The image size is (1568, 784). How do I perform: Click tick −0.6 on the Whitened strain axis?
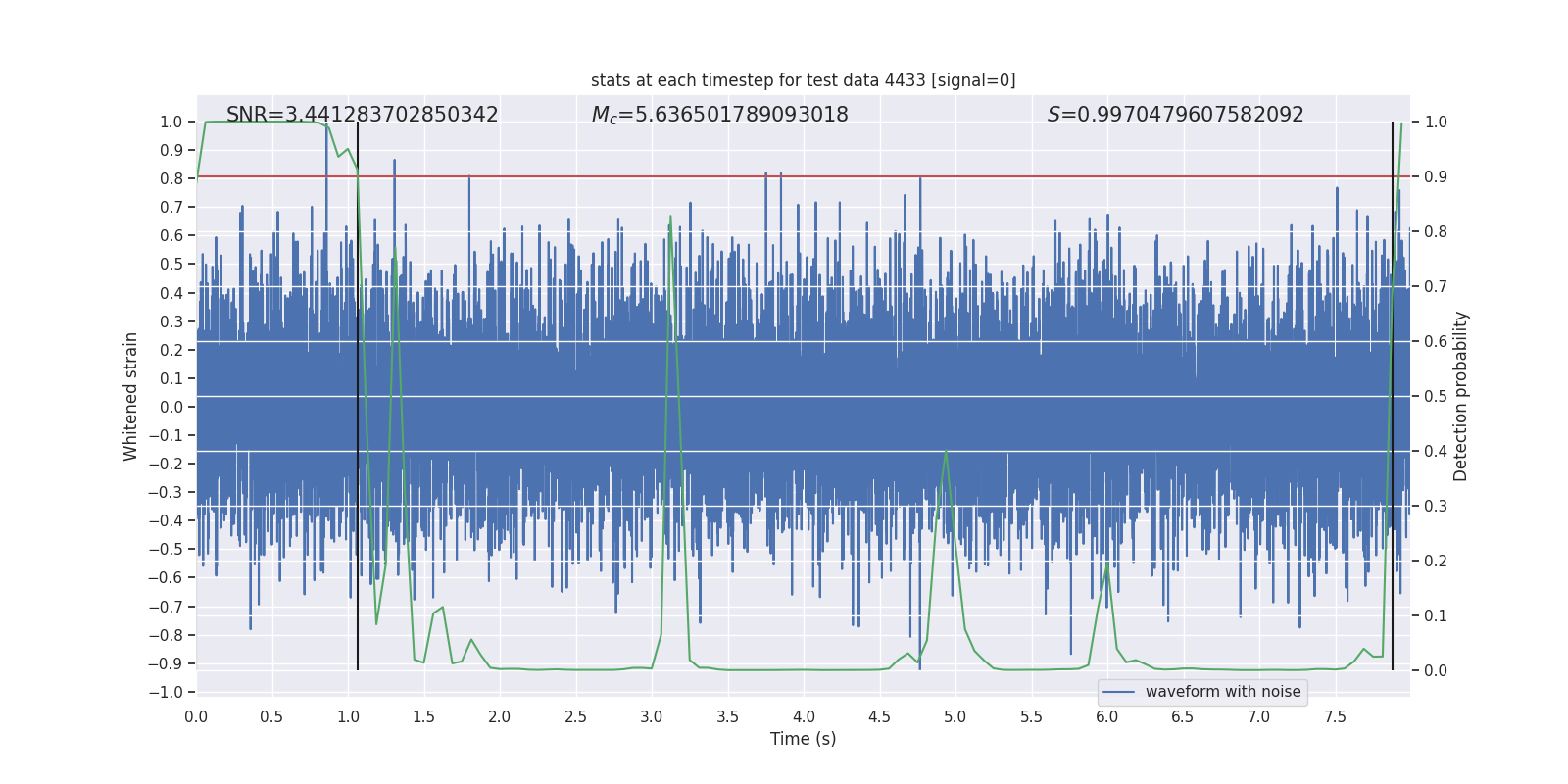[166, 577]
